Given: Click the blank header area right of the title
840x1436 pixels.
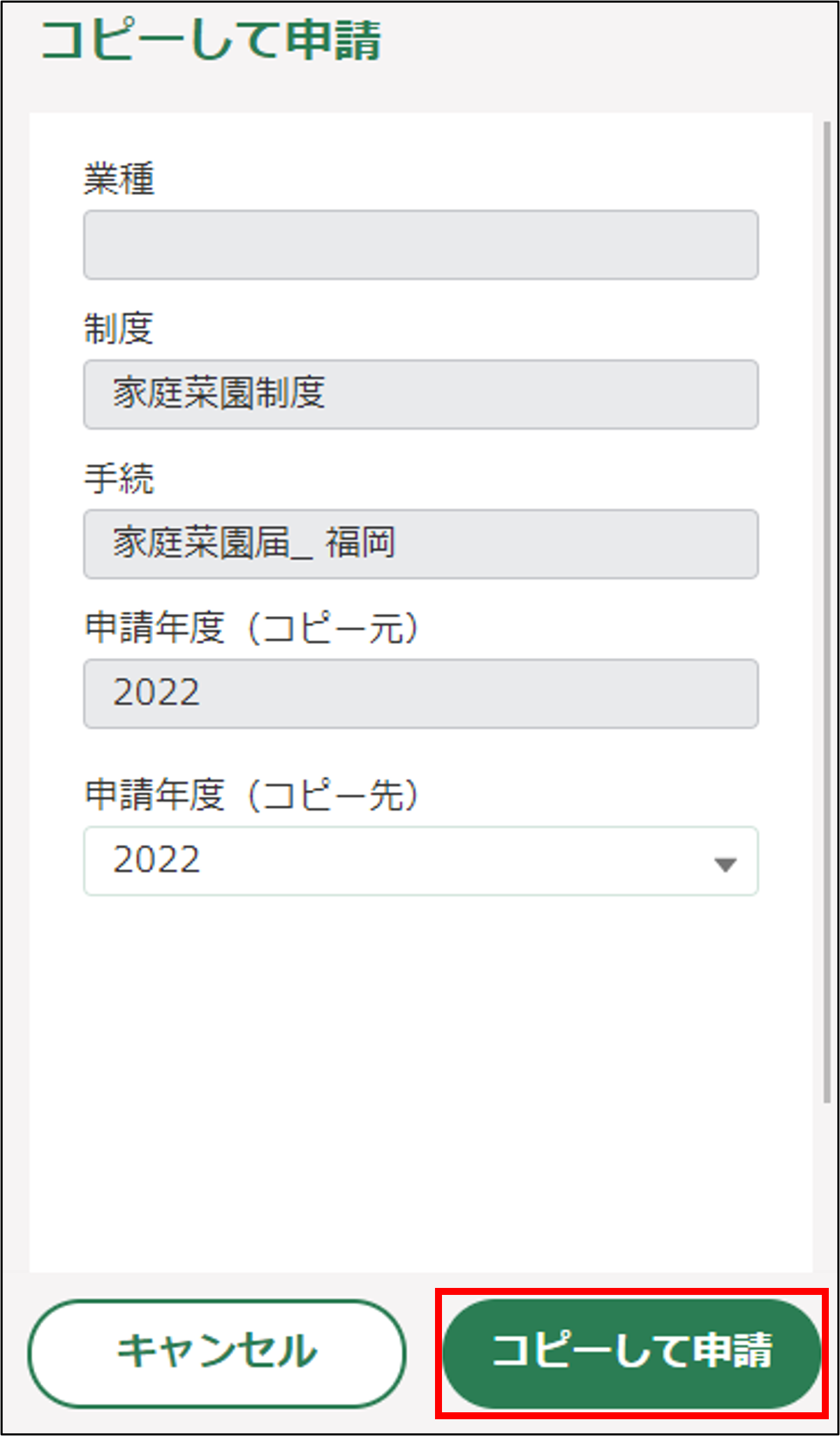Looking at the screenshot, I should tap(607, 41).
